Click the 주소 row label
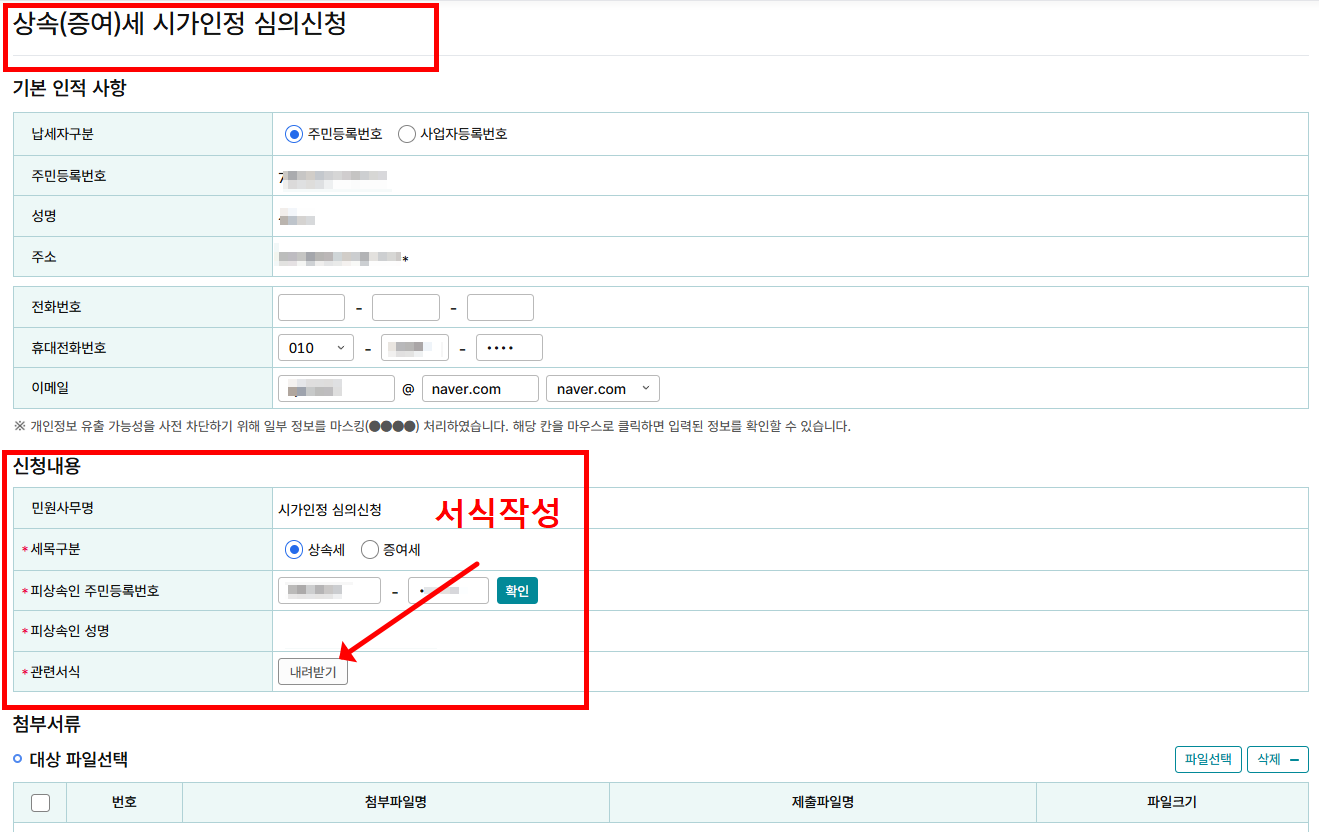The width and height of the screenshot is (1319, 832). [x=44, y=257]
